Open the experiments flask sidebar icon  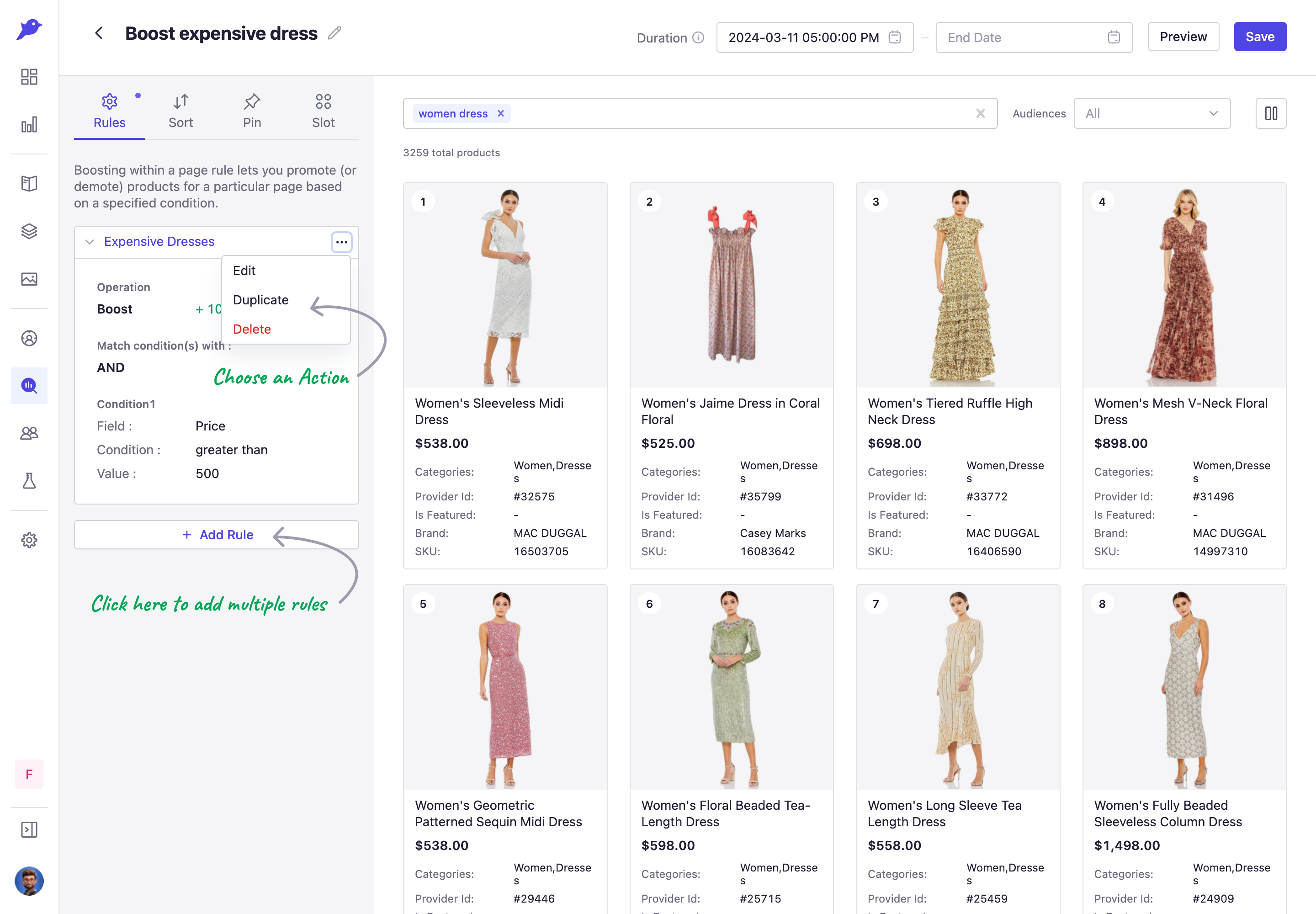[29, 481]
